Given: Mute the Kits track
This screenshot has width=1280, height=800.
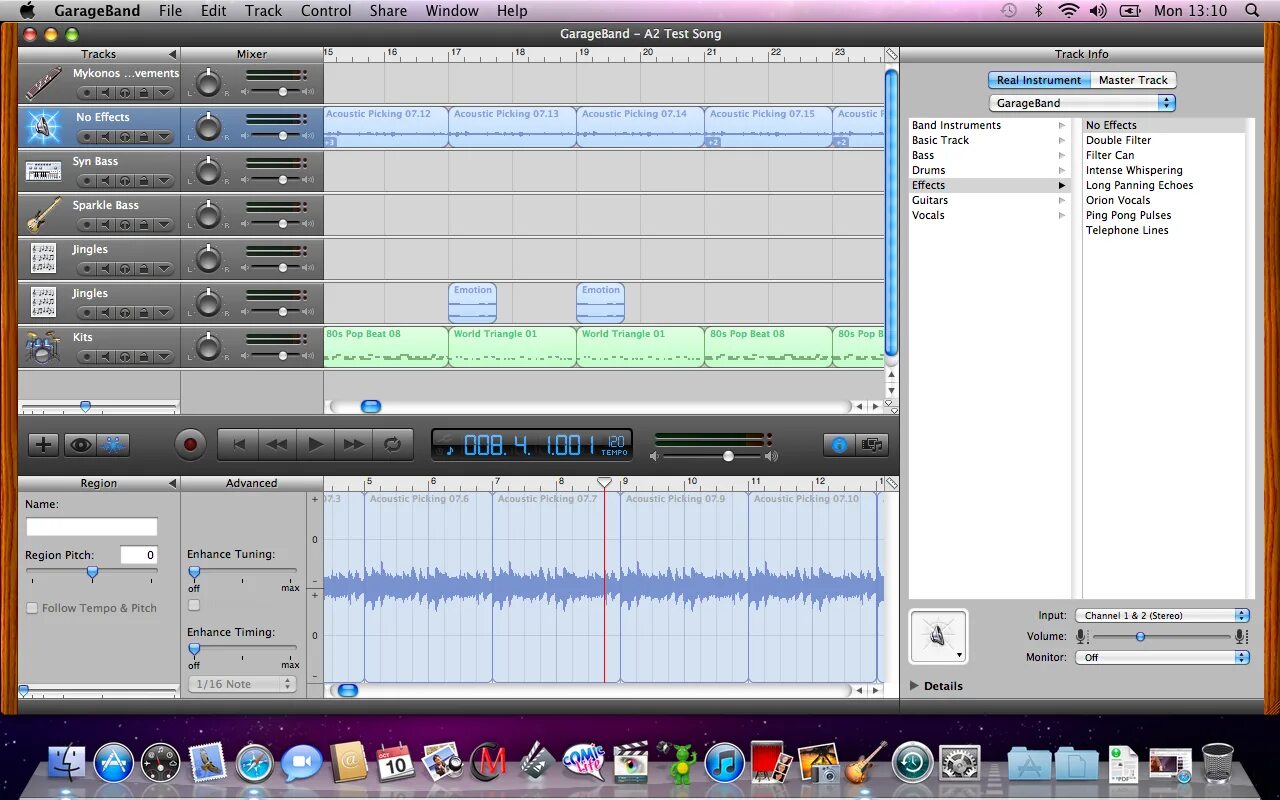Looking at the screenshot, I should pyautogui.click(x=106, y=357).
